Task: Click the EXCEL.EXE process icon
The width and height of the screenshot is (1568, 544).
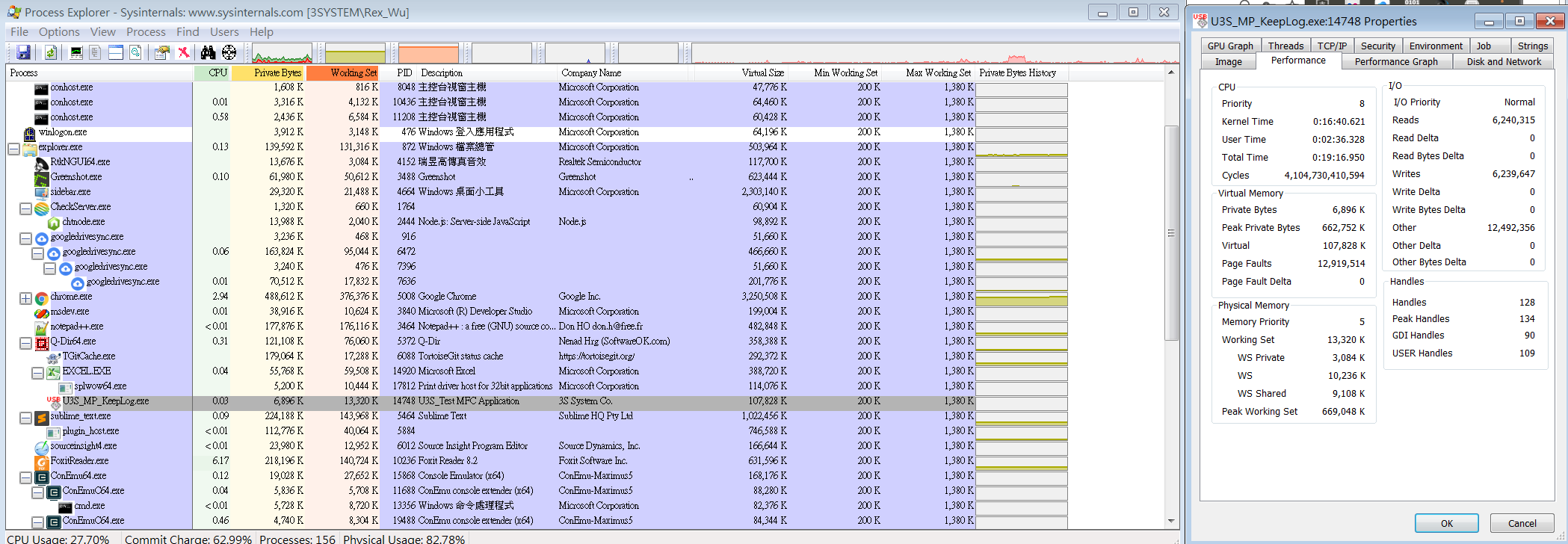Action: coord(54,371)
